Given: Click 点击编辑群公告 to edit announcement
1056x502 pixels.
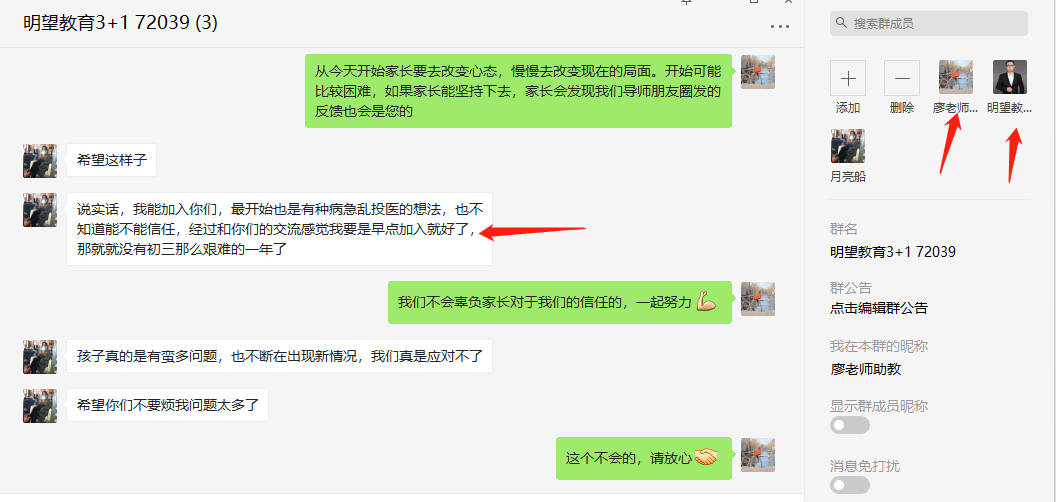Looking at the screenshot, I should click(879, 309).
